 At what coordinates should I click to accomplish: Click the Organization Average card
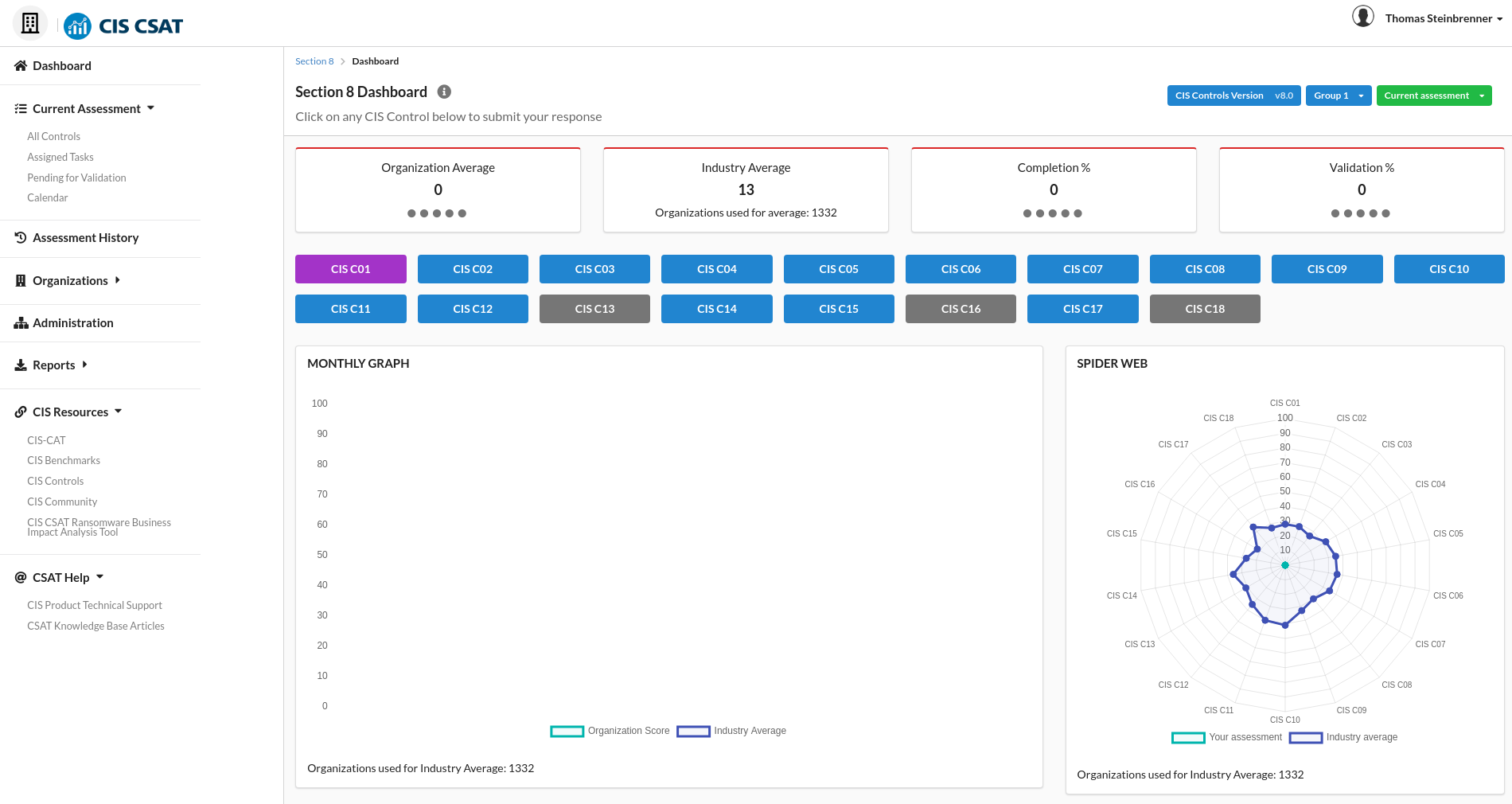coord(438,190)
